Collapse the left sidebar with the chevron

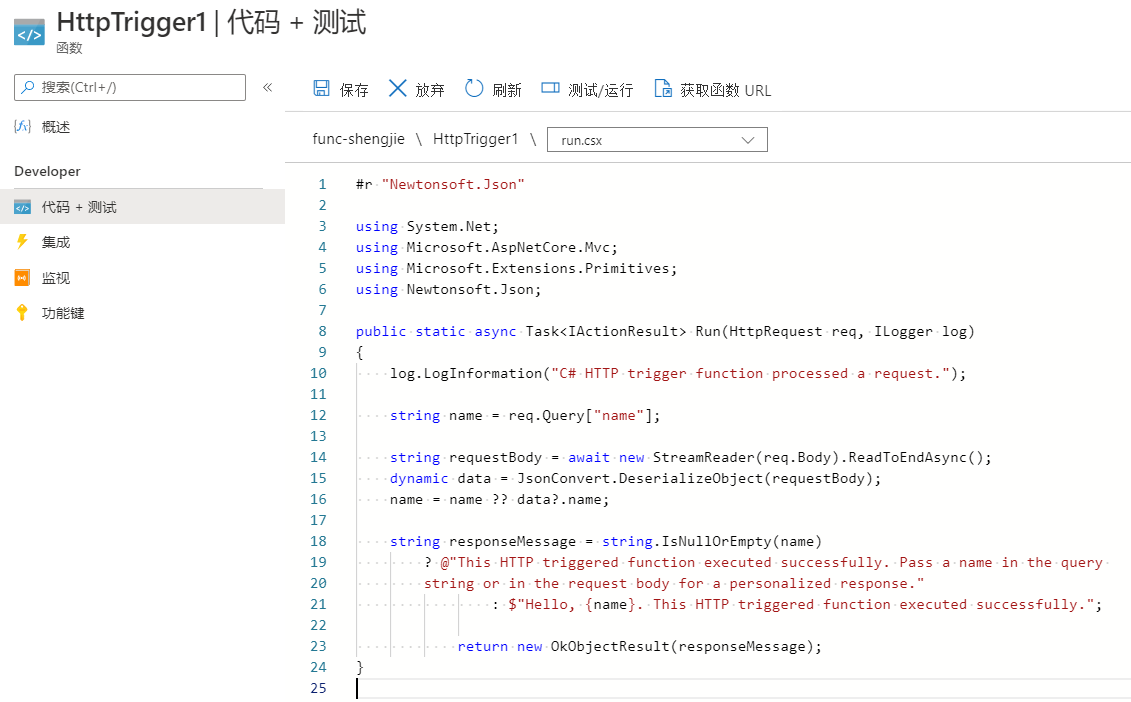(x=269, y=87)
